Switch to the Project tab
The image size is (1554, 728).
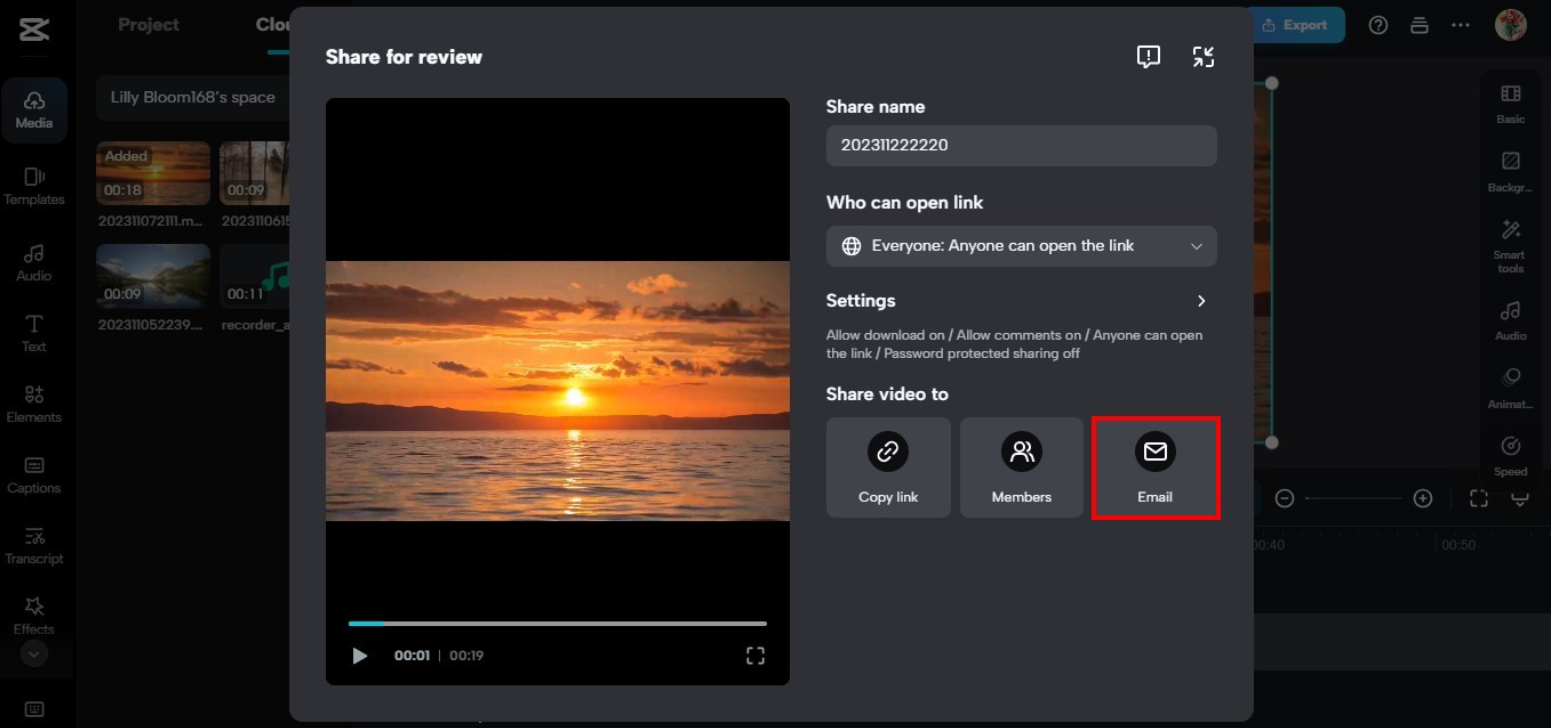(x=148, y=24)
